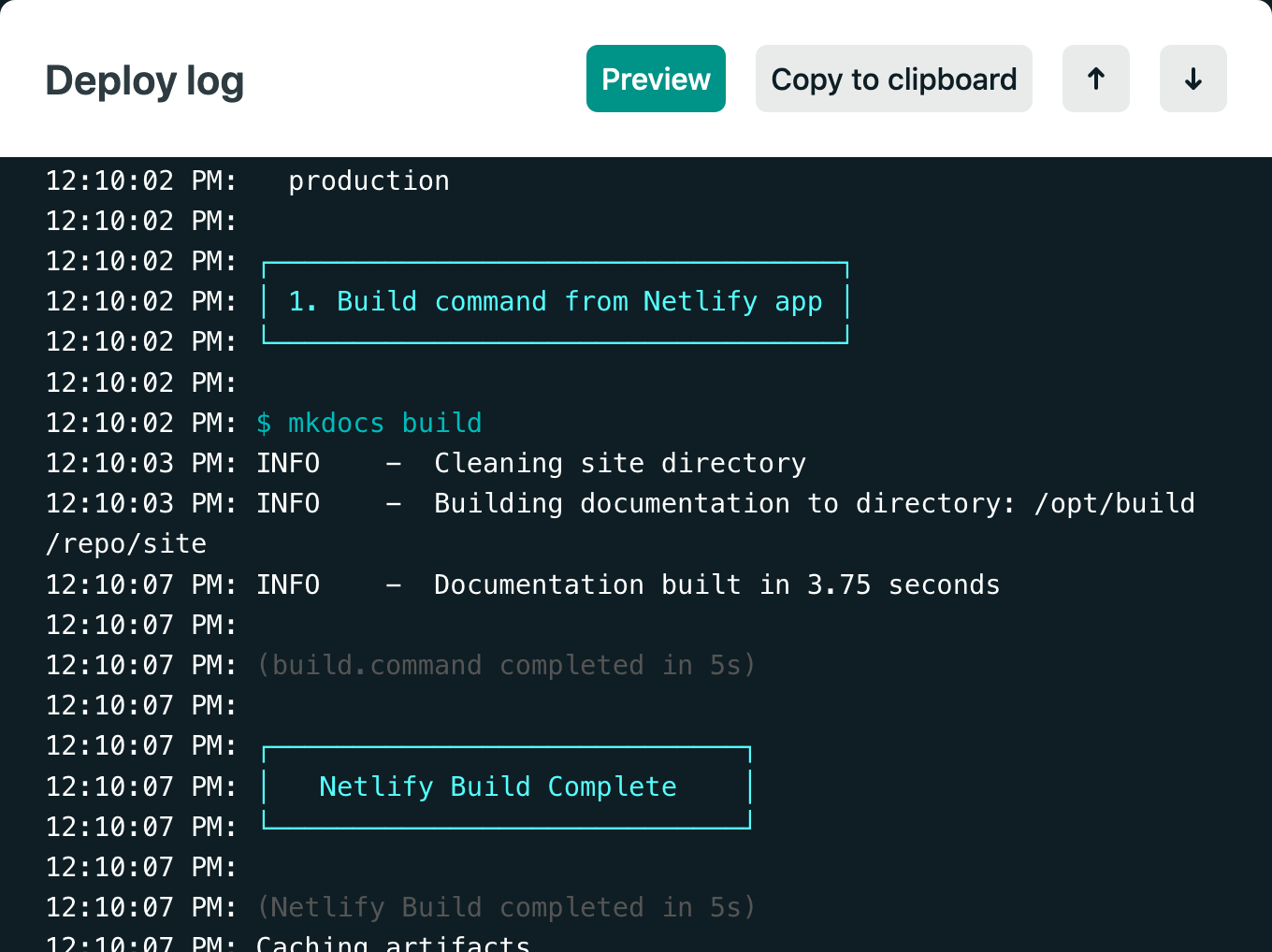Jump to the log bottom with down arrow

click(x=1193, y=79)
